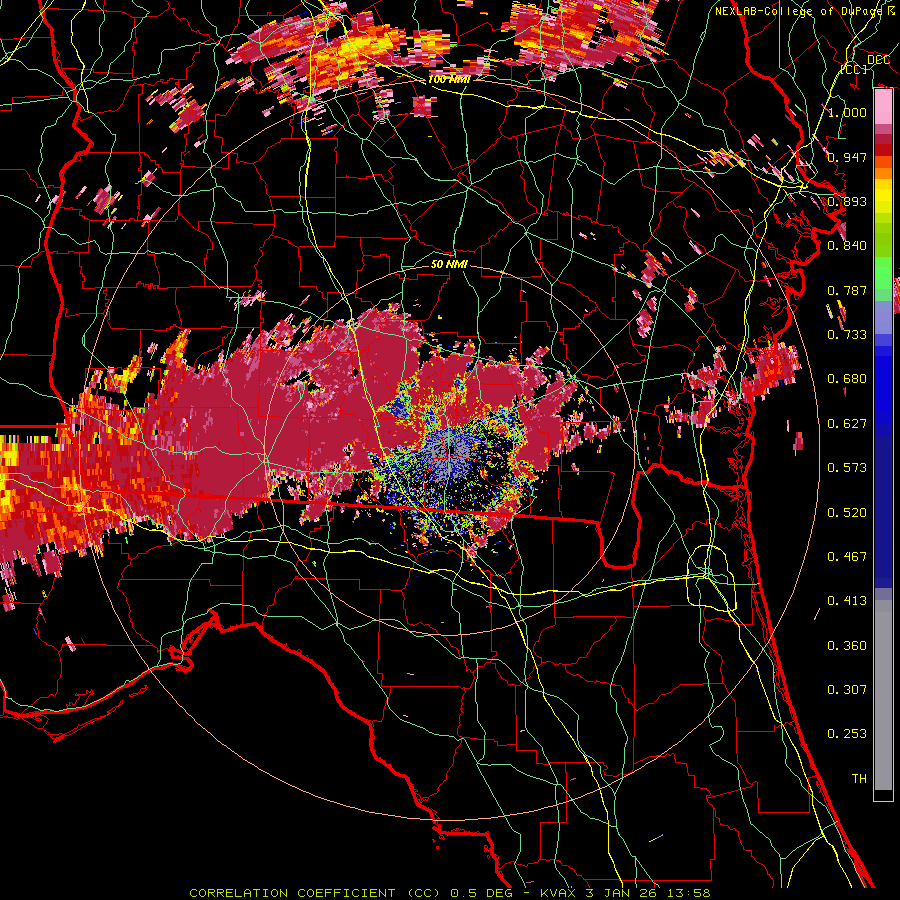The image size is (900, 900).
Task: Pick the bright green swatch near 0.787
Action: pos(883,278)
